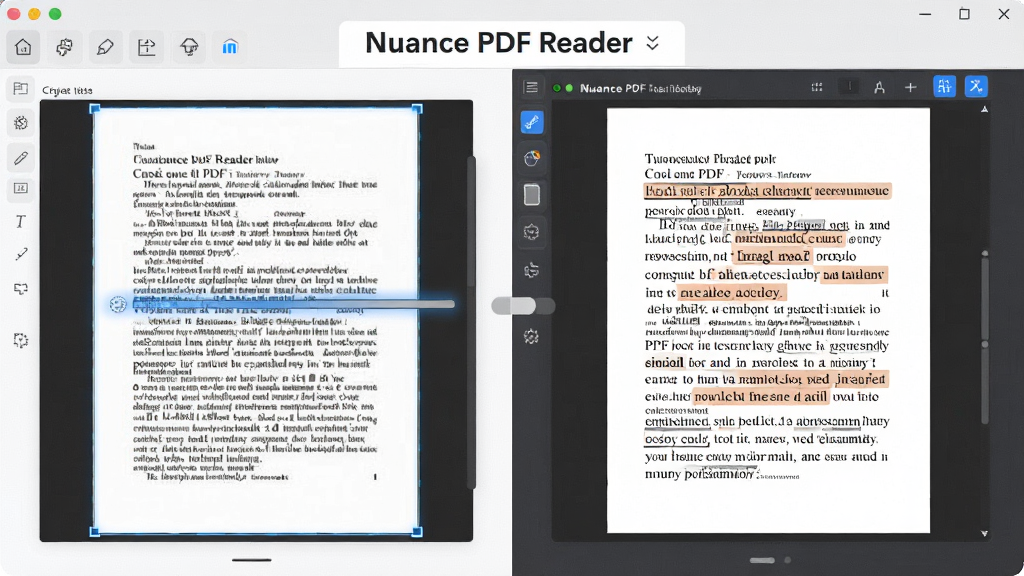Click the highlighted text "mealtee aoetley"
Viewport: 1024px width, 576px height.
(x=731, y=292)
